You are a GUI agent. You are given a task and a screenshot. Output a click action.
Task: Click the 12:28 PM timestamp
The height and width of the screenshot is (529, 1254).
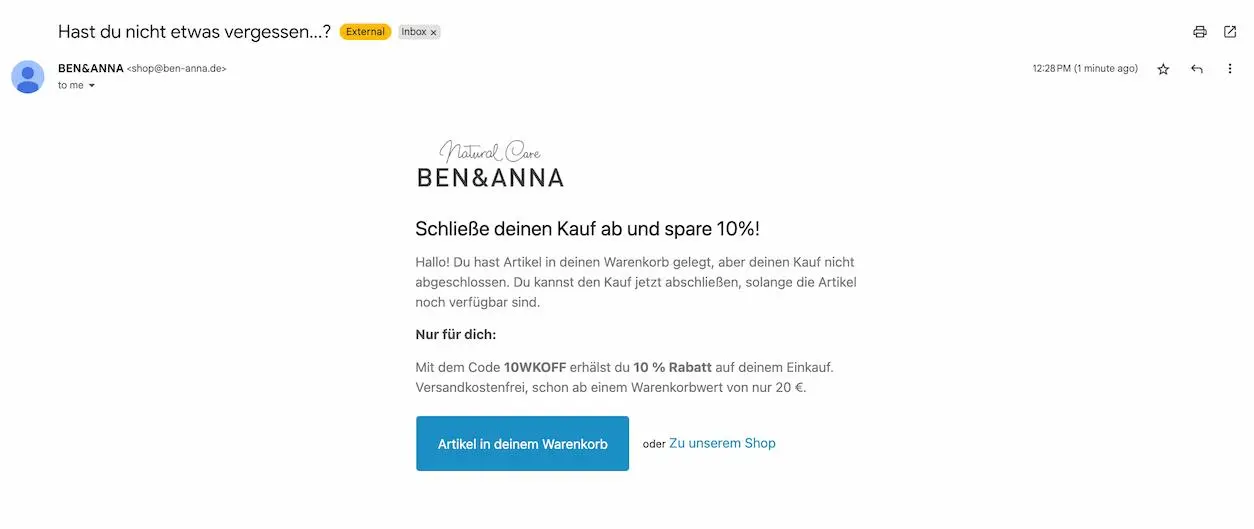(1085, 69)
